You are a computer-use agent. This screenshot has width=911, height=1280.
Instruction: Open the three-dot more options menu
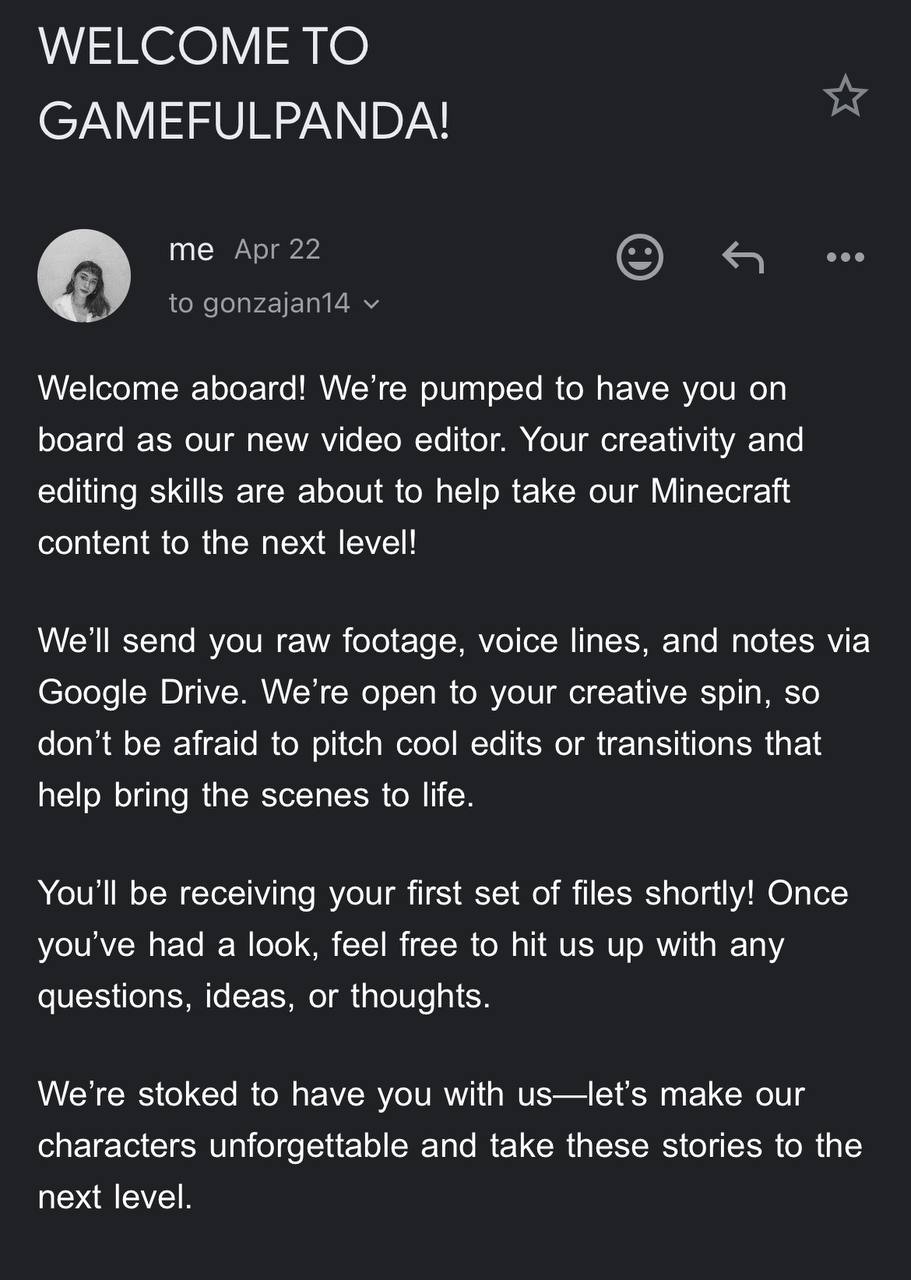pos(846,258)
